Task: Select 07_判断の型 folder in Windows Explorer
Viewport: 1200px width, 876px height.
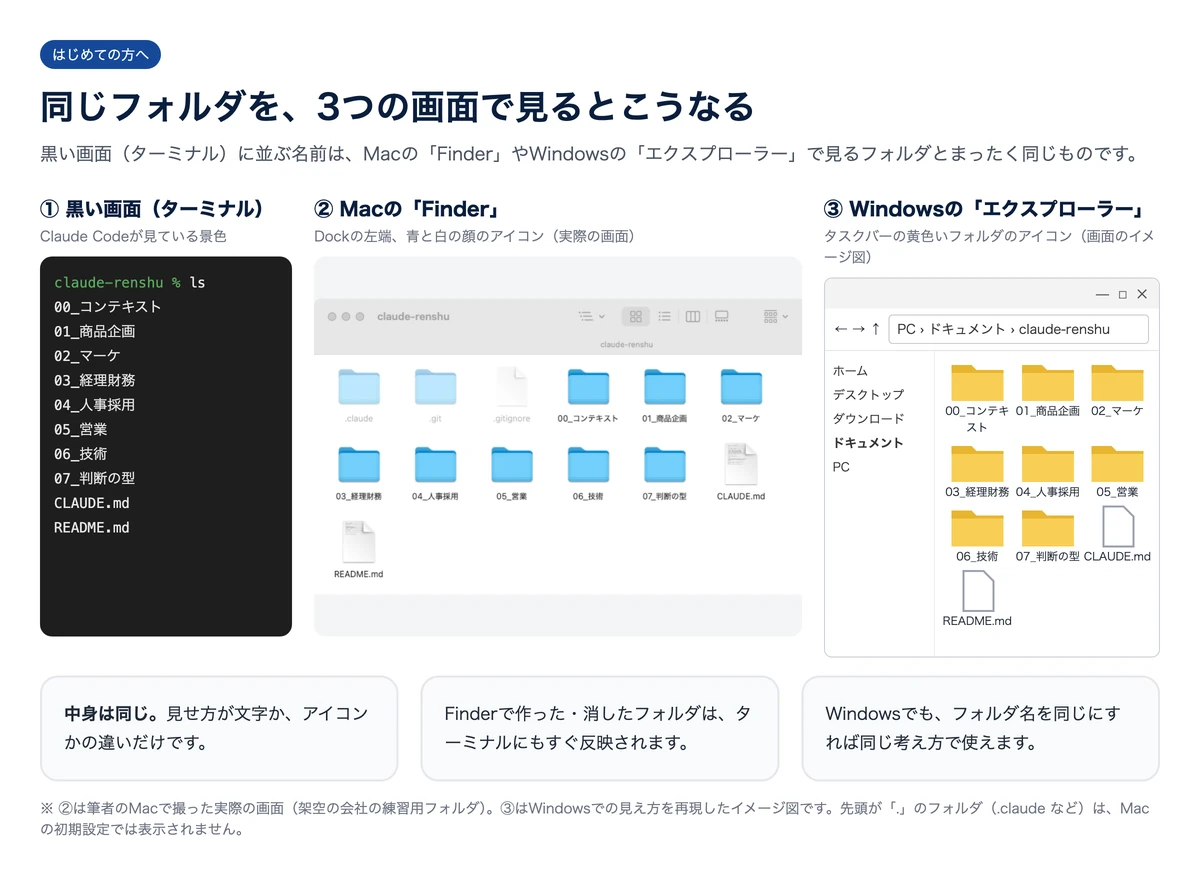Action: click(x=1048, y=536)
